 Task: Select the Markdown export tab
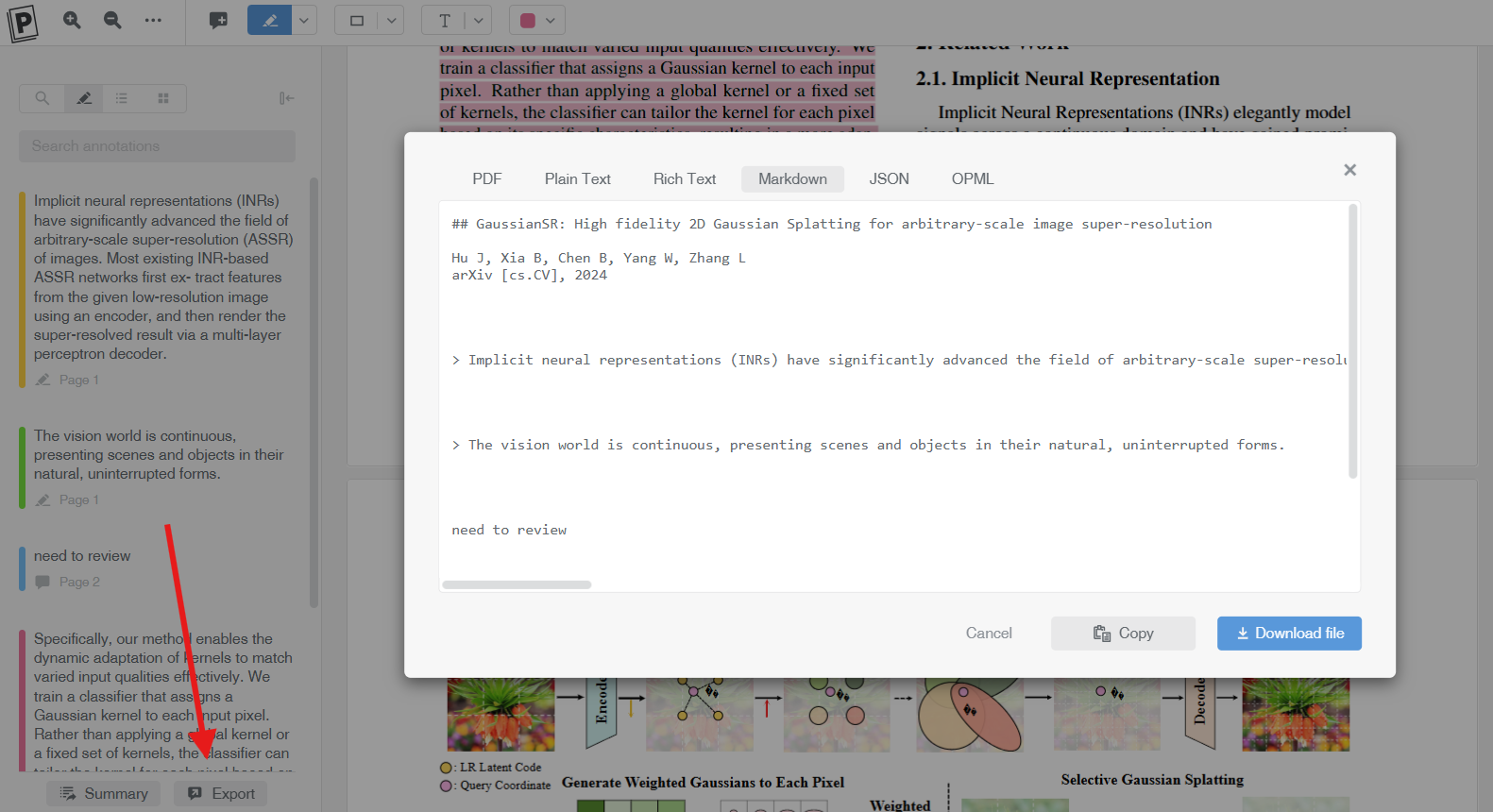tap(792, 179)
